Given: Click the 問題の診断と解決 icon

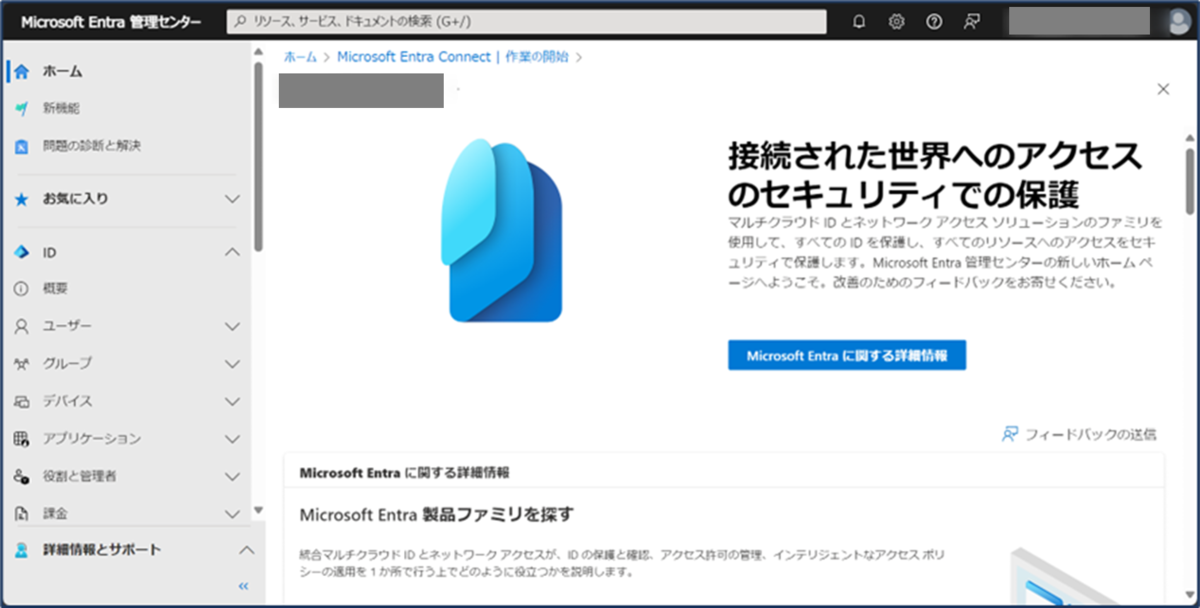Looking at the screenshot, I should [x=22, y=146].
